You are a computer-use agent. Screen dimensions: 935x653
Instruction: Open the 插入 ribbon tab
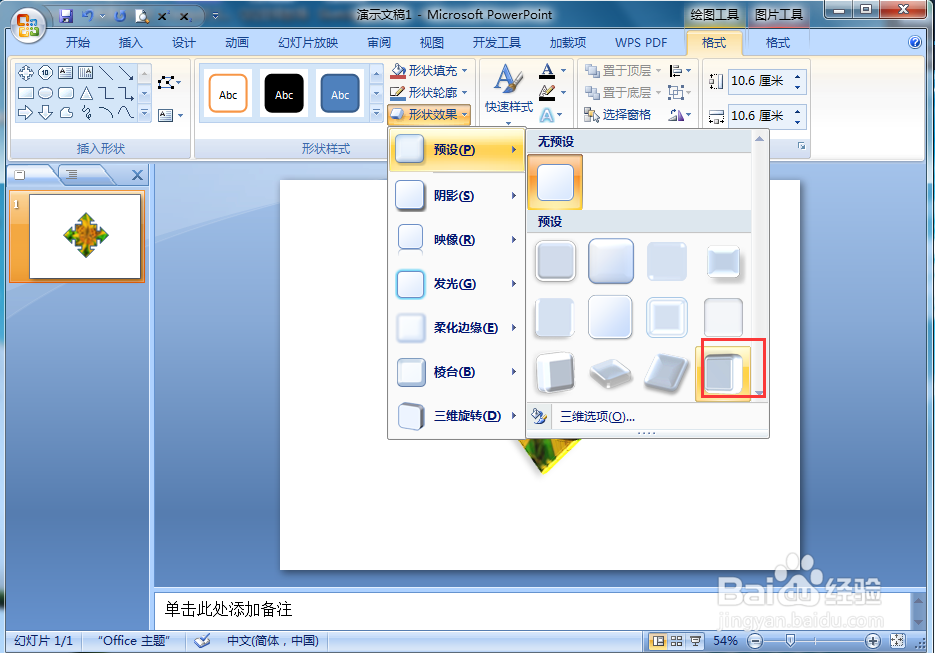click(x=131, y=42)
